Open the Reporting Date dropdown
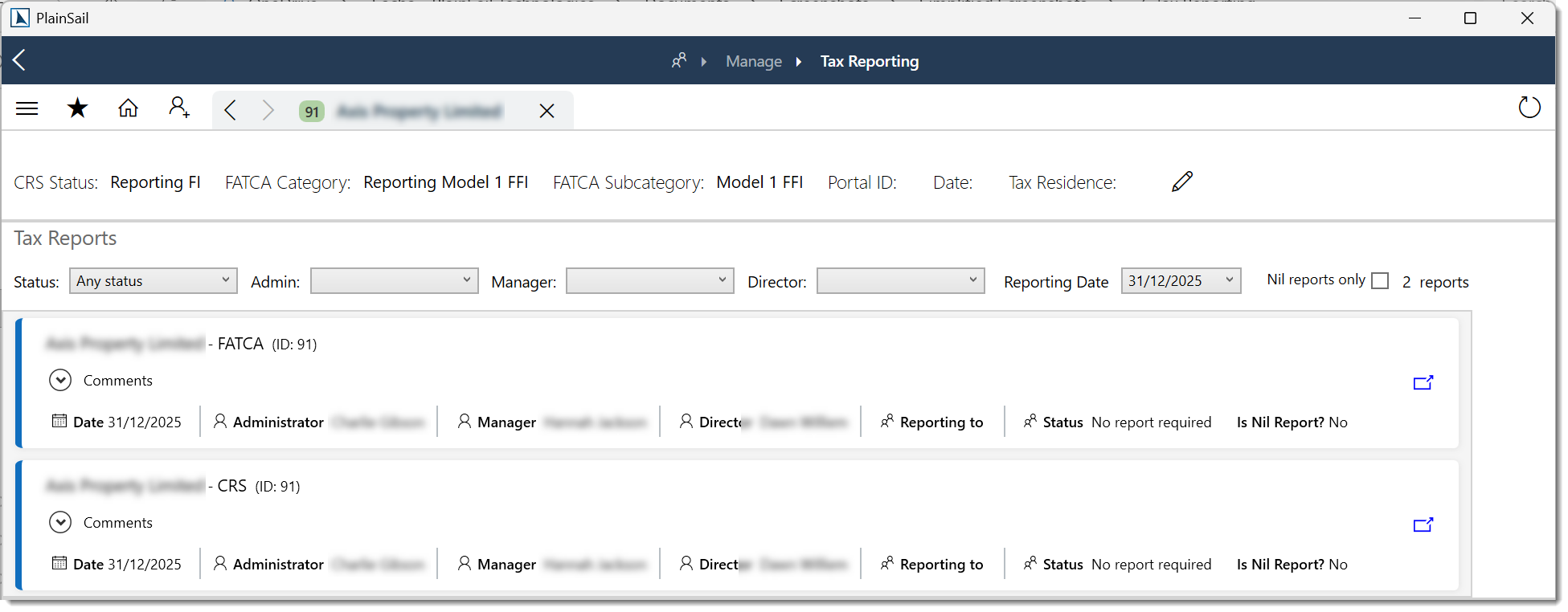Viewport: 1568px width, 612px height. point(1180,281)
